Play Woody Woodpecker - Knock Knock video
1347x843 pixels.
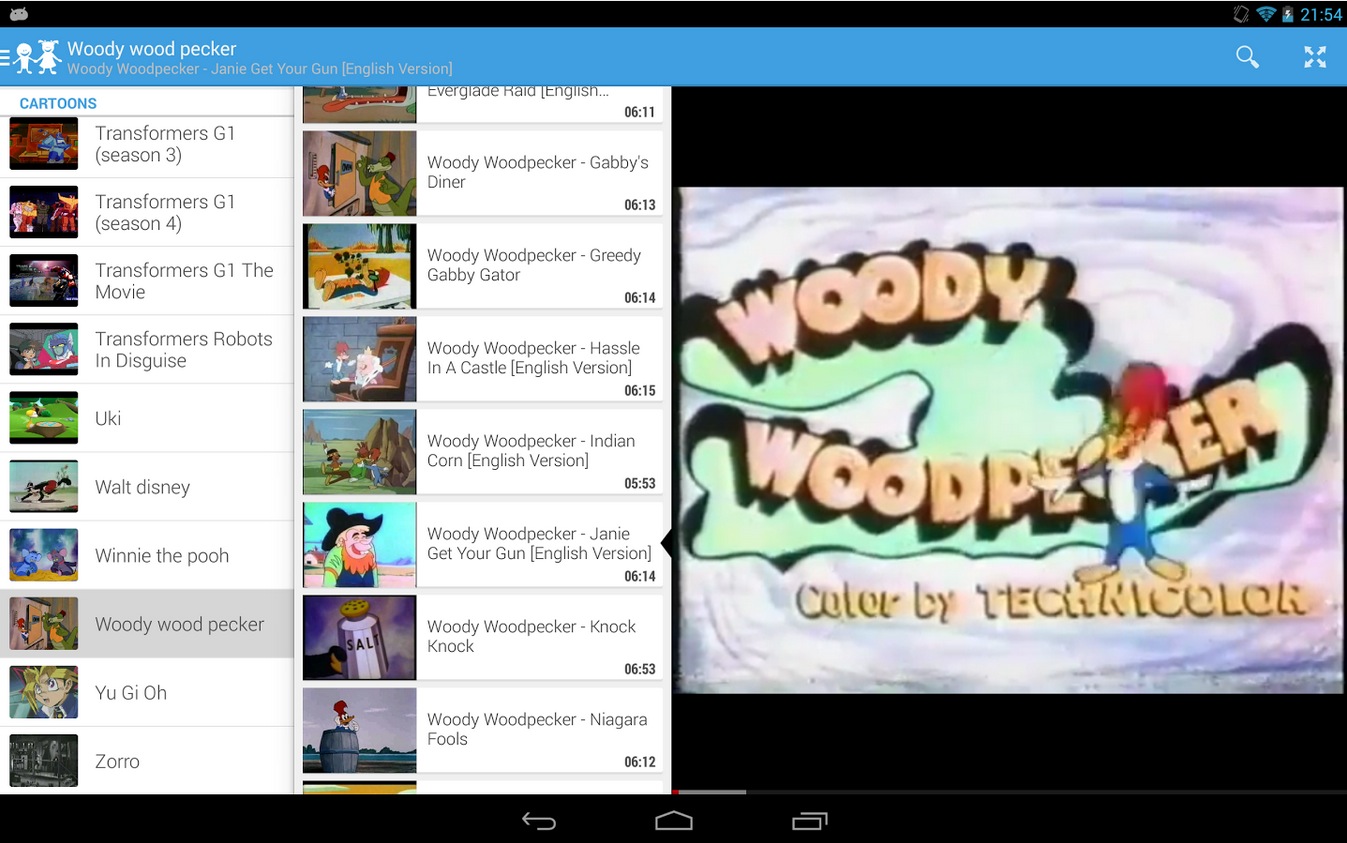538,637
